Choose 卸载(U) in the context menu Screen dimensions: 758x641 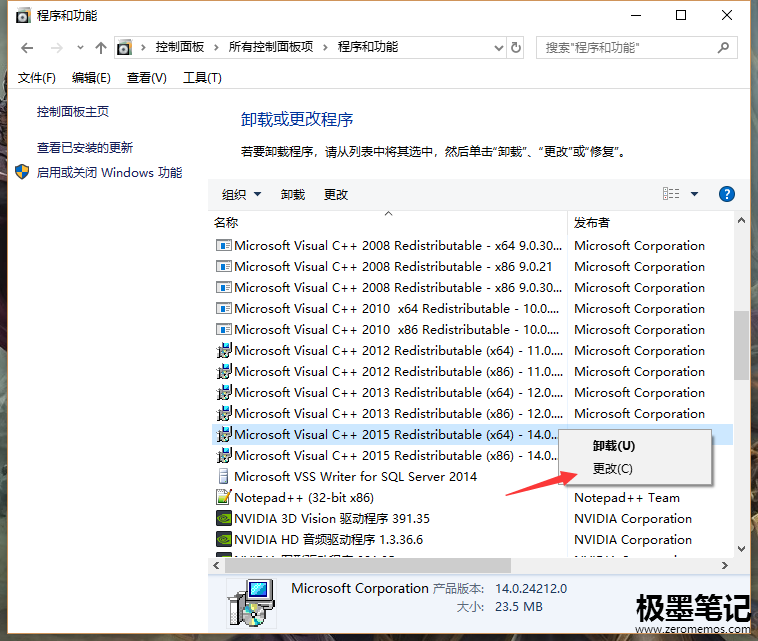tap(614, 446)
